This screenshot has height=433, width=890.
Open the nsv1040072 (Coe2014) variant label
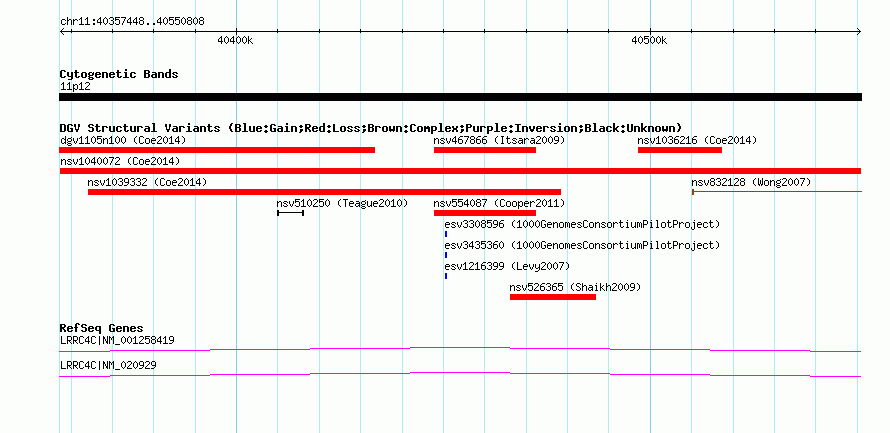[120, 161]
